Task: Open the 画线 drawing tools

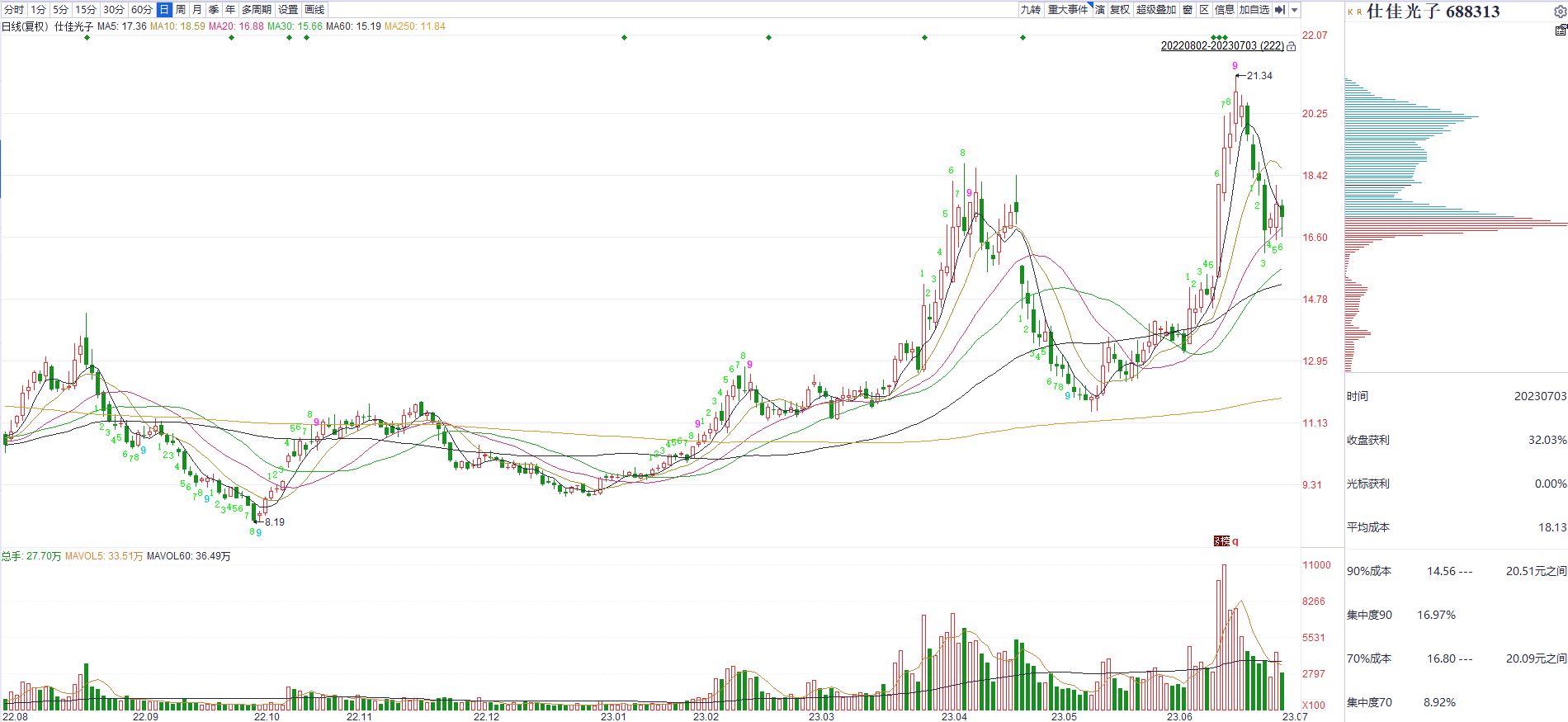Action: click(314, 10)
